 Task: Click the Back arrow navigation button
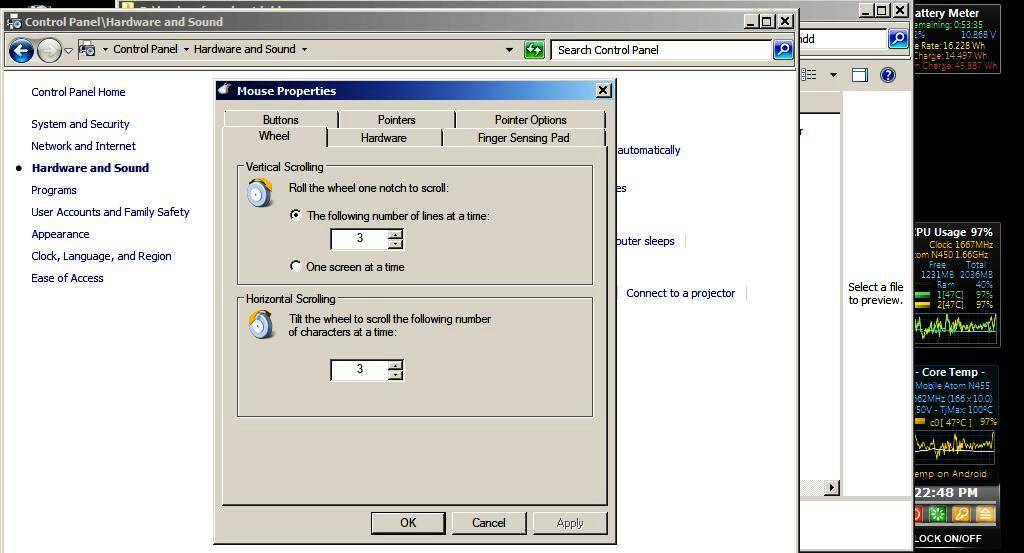21,50
